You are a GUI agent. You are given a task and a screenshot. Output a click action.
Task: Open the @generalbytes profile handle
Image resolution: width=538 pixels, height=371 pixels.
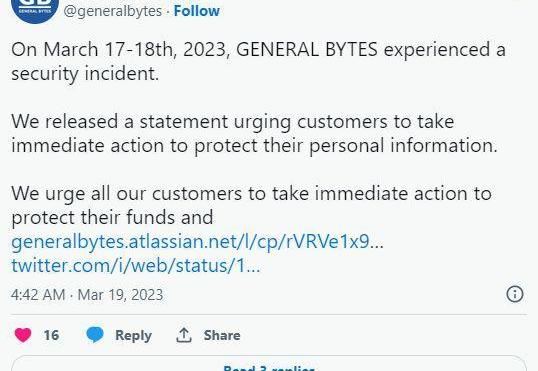coord(113,11)
